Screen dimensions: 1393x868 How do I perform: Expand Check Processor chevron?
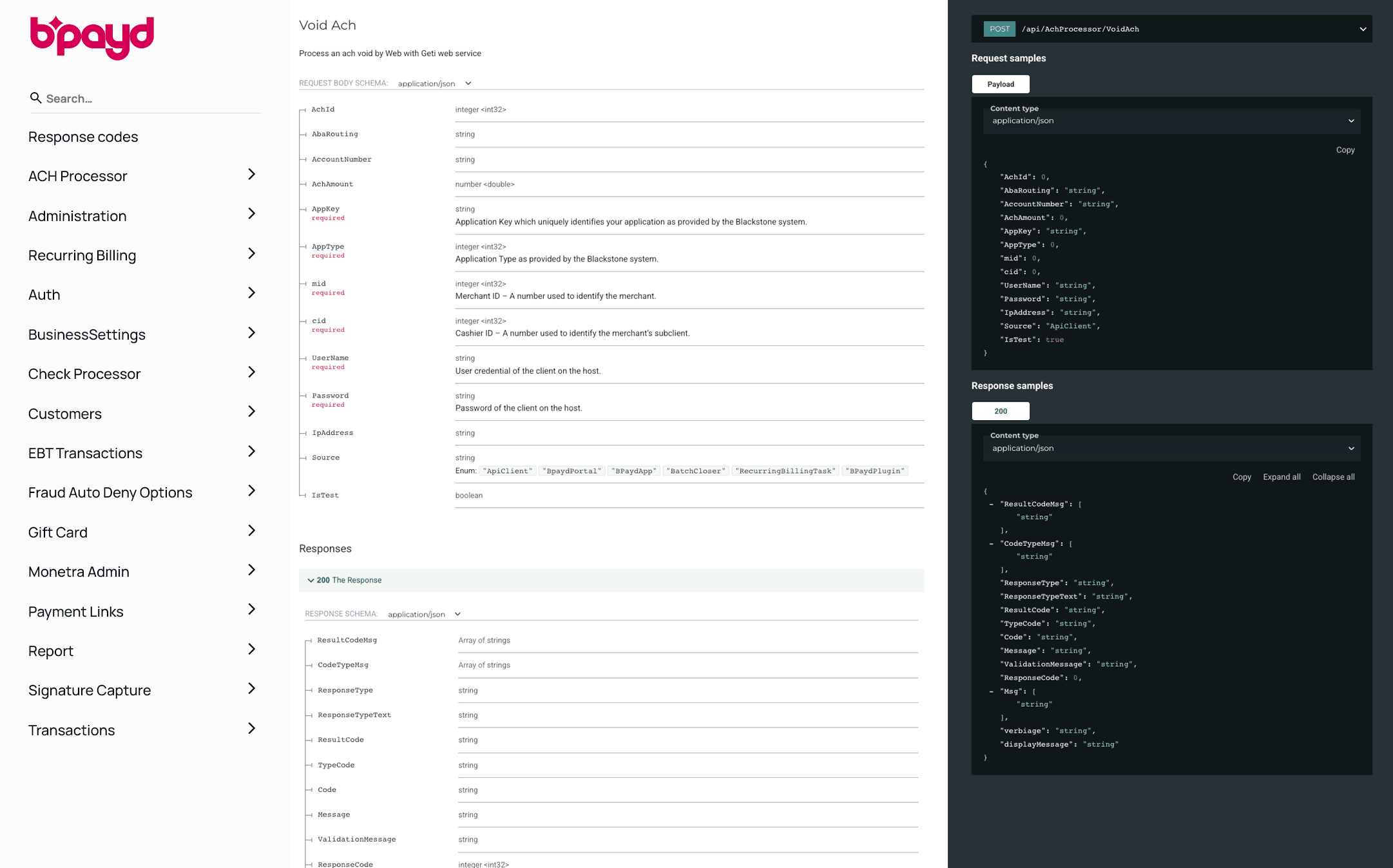click(x=252, y=372)
